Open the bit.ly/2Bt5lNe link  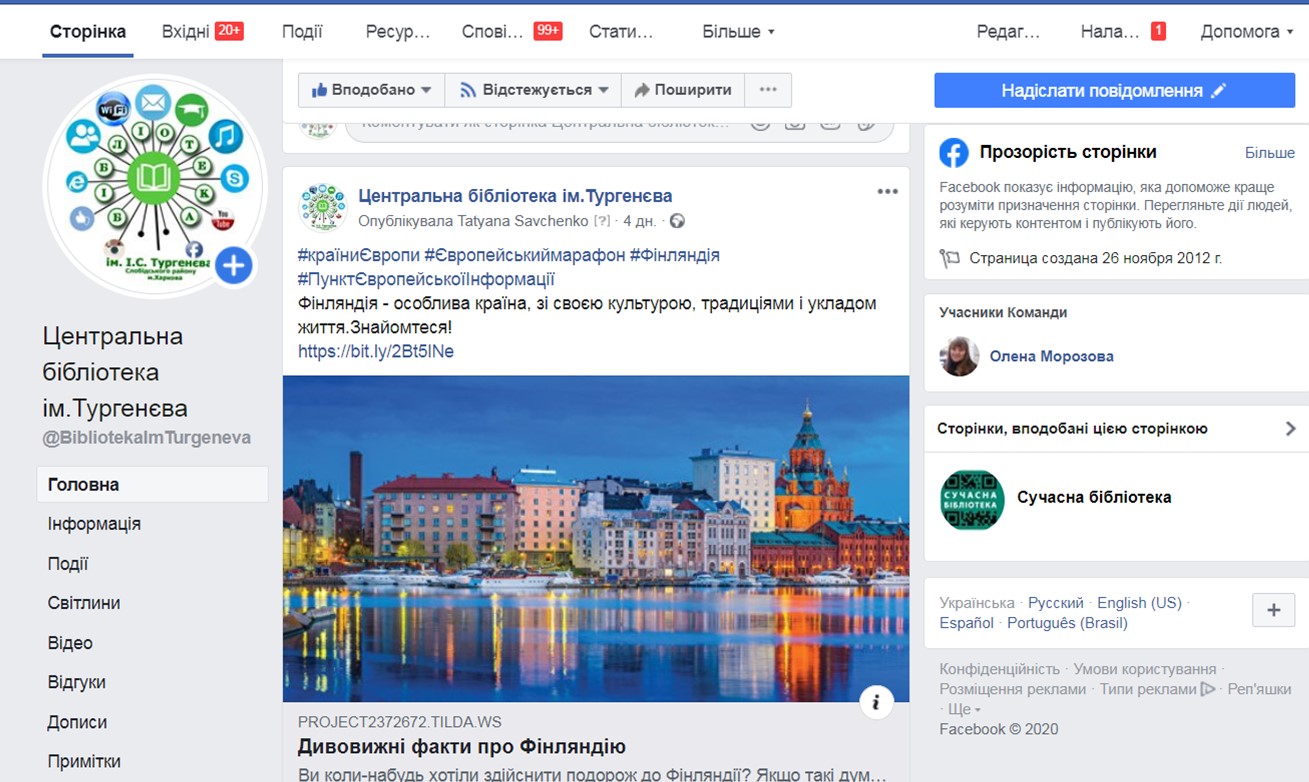[376, 351]
